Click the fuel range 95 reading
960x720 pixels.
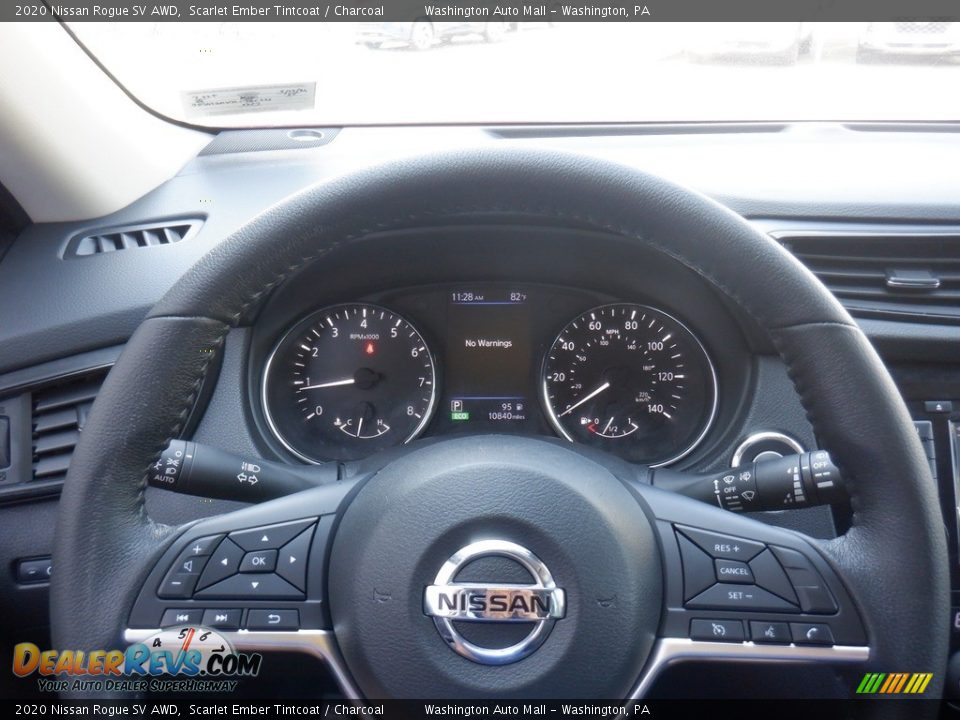point(506,407)
